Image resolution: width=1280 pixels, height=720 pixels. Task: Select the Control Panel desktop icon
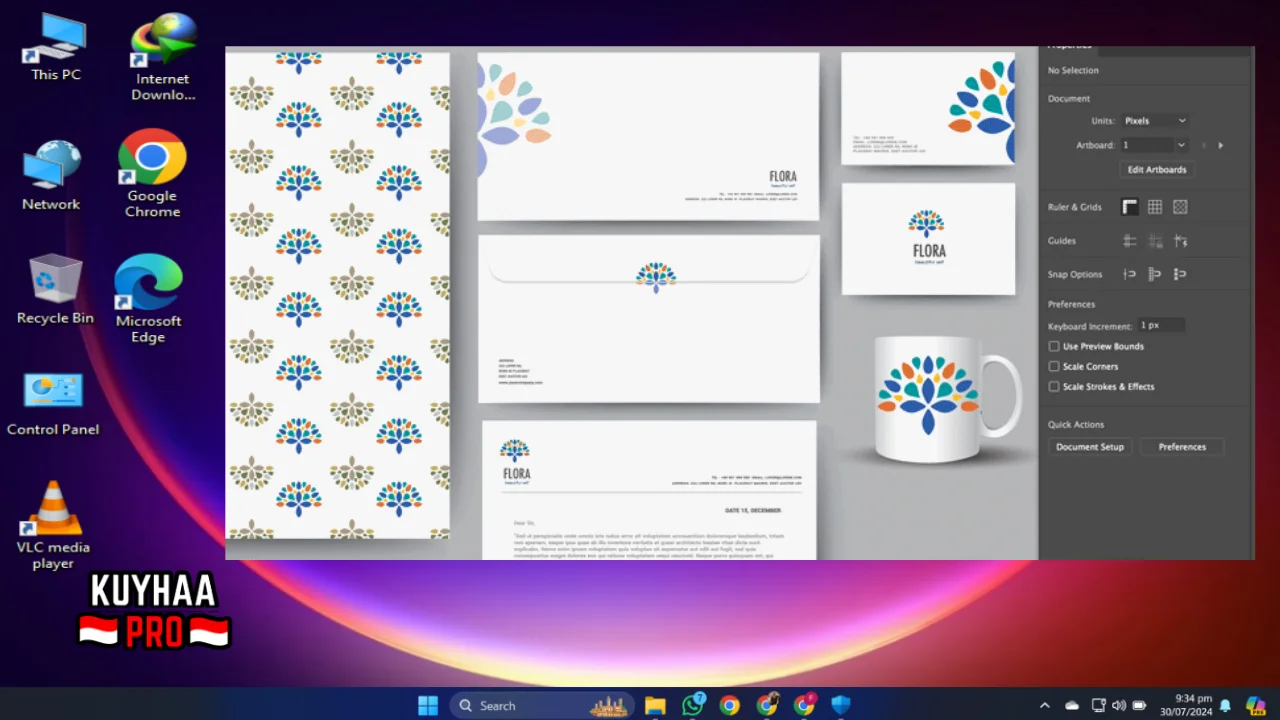[x=53, y=405]
